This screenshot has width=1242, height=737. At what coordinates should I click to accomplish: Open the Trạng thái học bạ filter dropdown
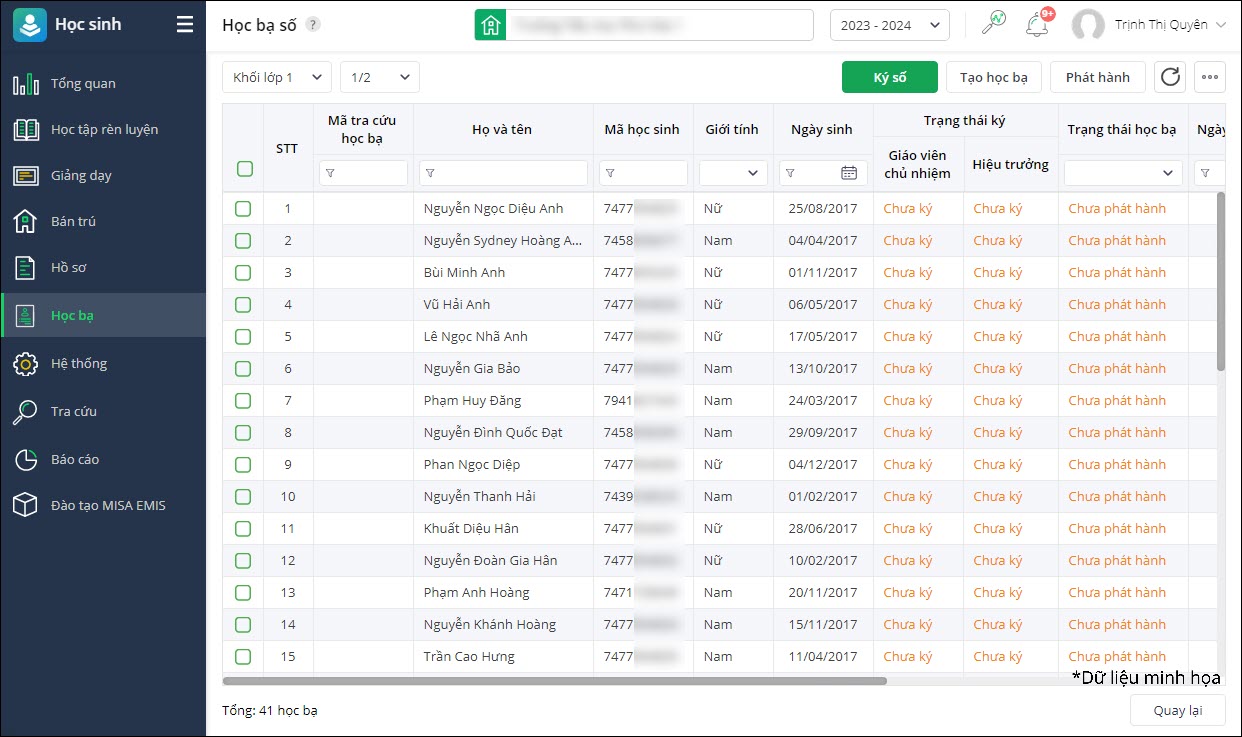tap(1123, 173)
